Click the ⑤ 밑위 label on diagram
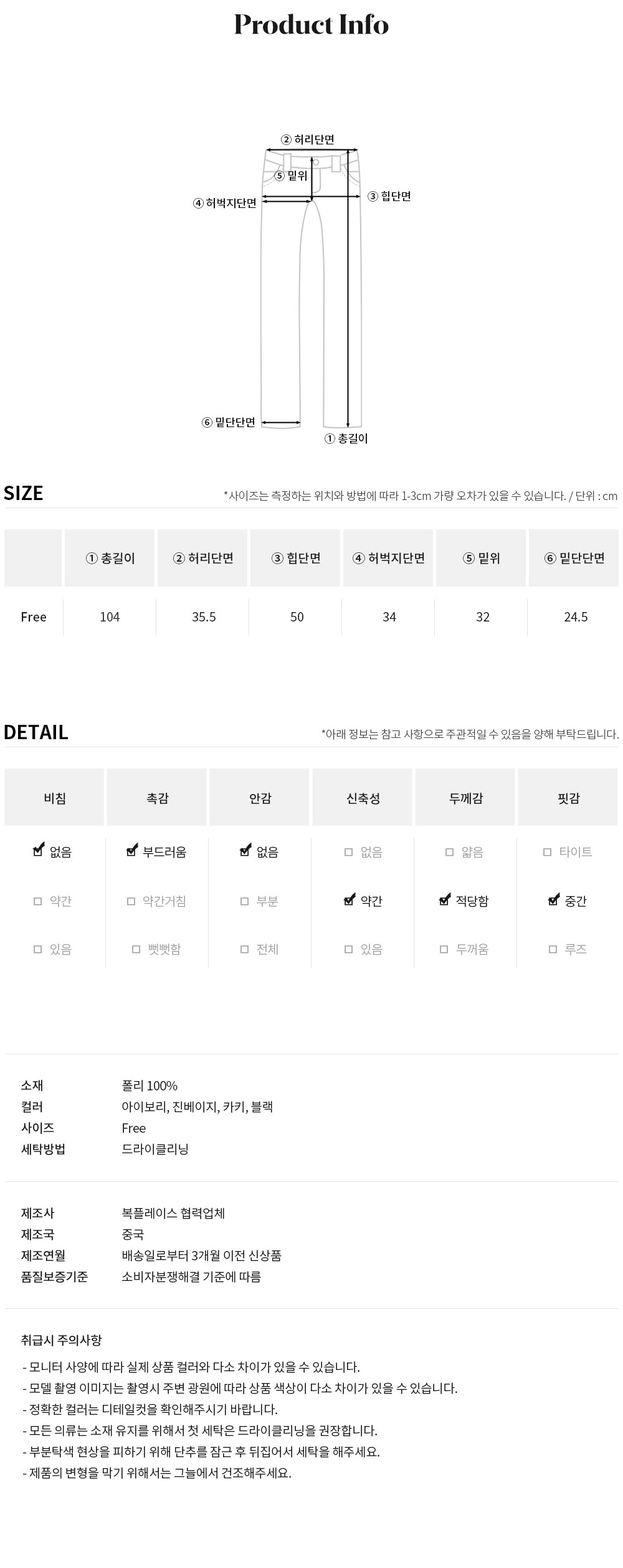 [292, 176]
